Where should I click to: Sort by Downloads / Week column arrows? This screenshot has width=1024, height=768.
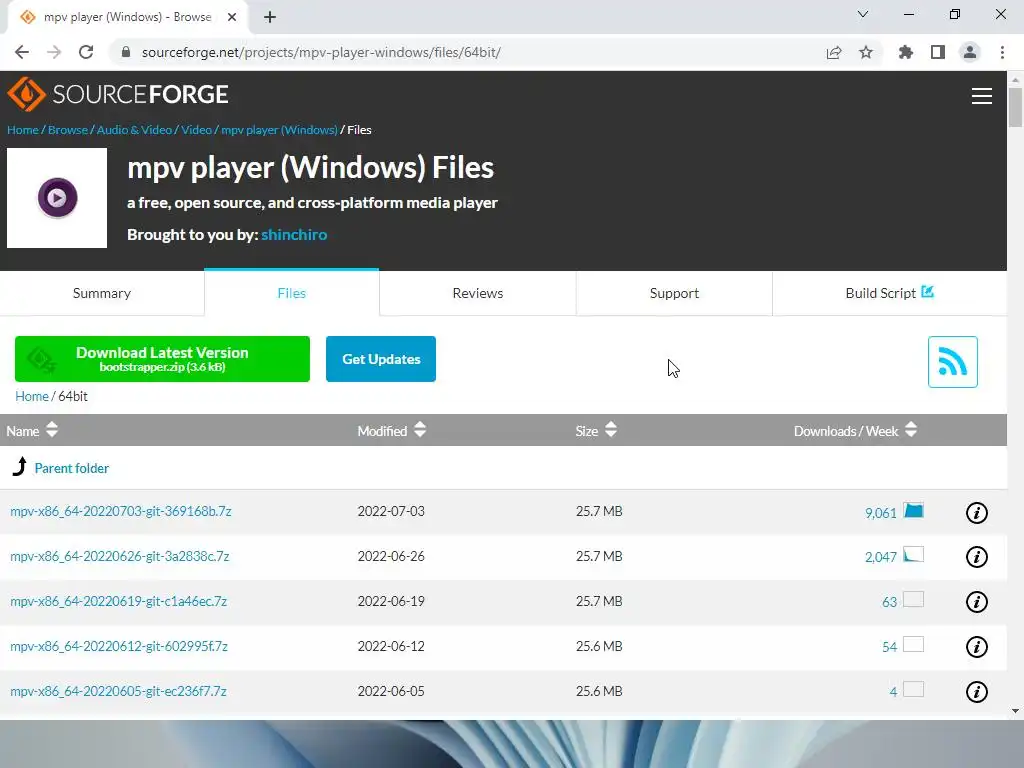point(911,430)
